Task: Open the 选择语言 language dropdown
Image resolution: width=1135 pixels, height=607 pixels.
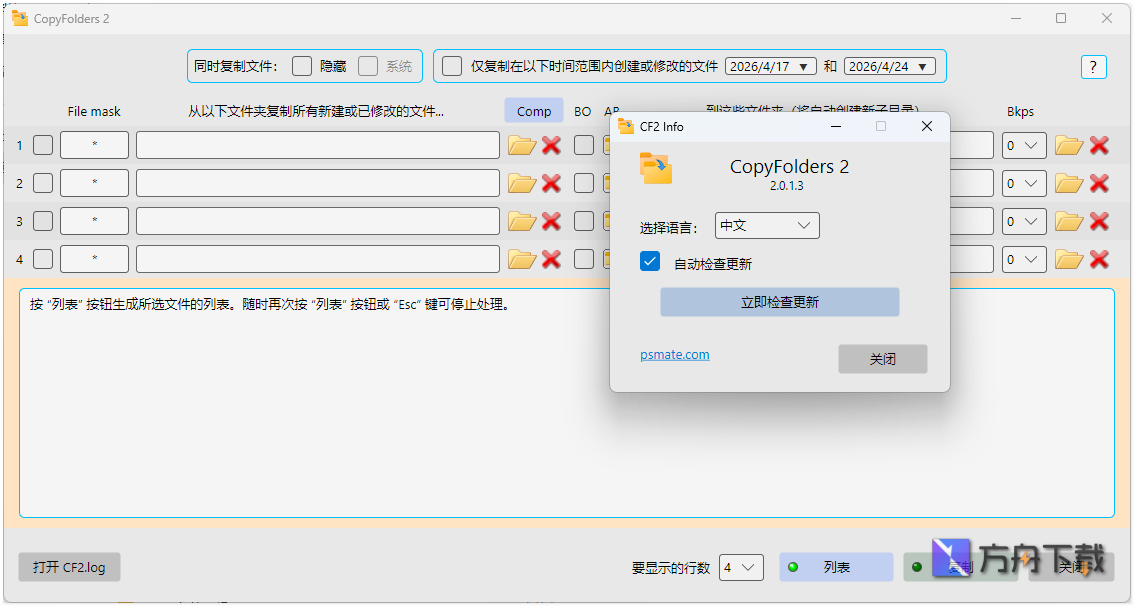Action: (x=766, y=225)
